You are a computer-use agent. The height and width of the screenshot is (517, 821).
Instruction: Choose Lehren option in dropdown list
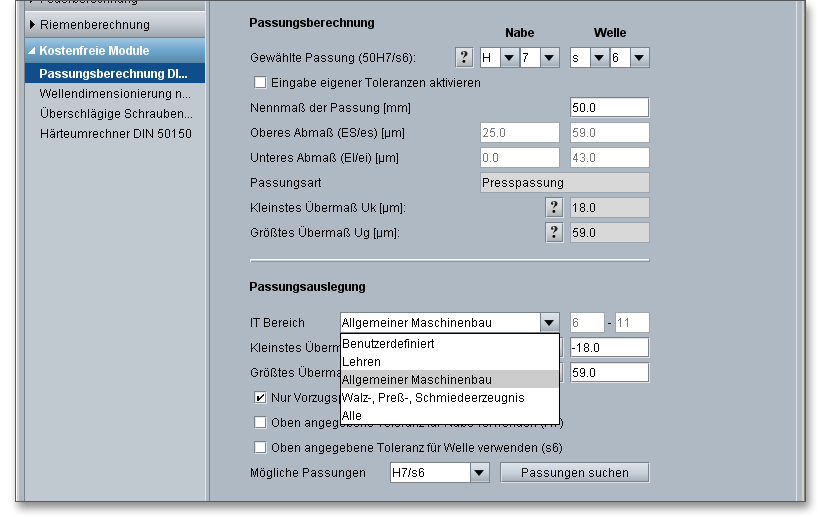[362, 362]
